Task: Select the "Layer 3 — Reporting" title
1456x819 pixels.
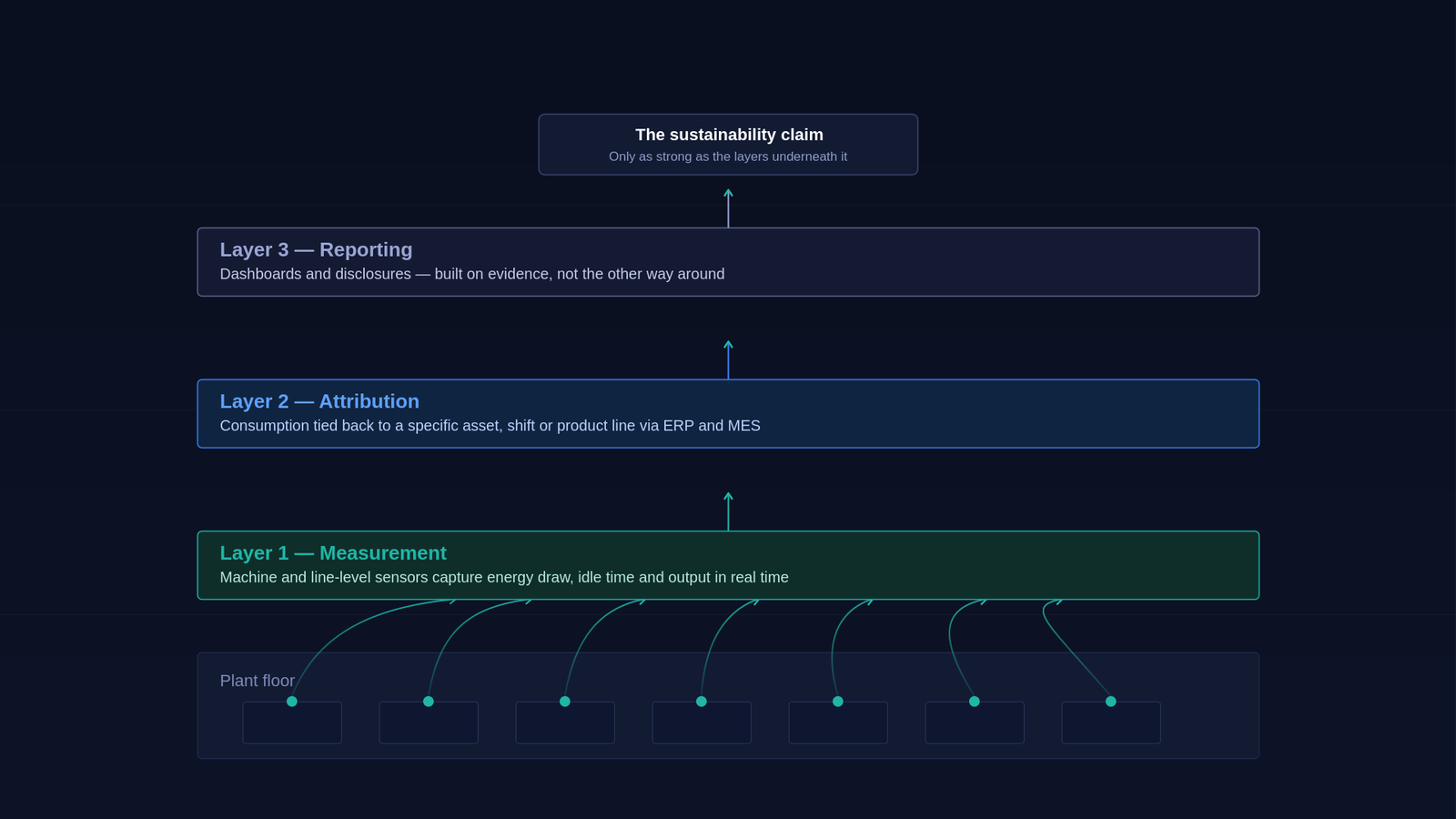Action: pyautogui.click(x=316, y=249)
